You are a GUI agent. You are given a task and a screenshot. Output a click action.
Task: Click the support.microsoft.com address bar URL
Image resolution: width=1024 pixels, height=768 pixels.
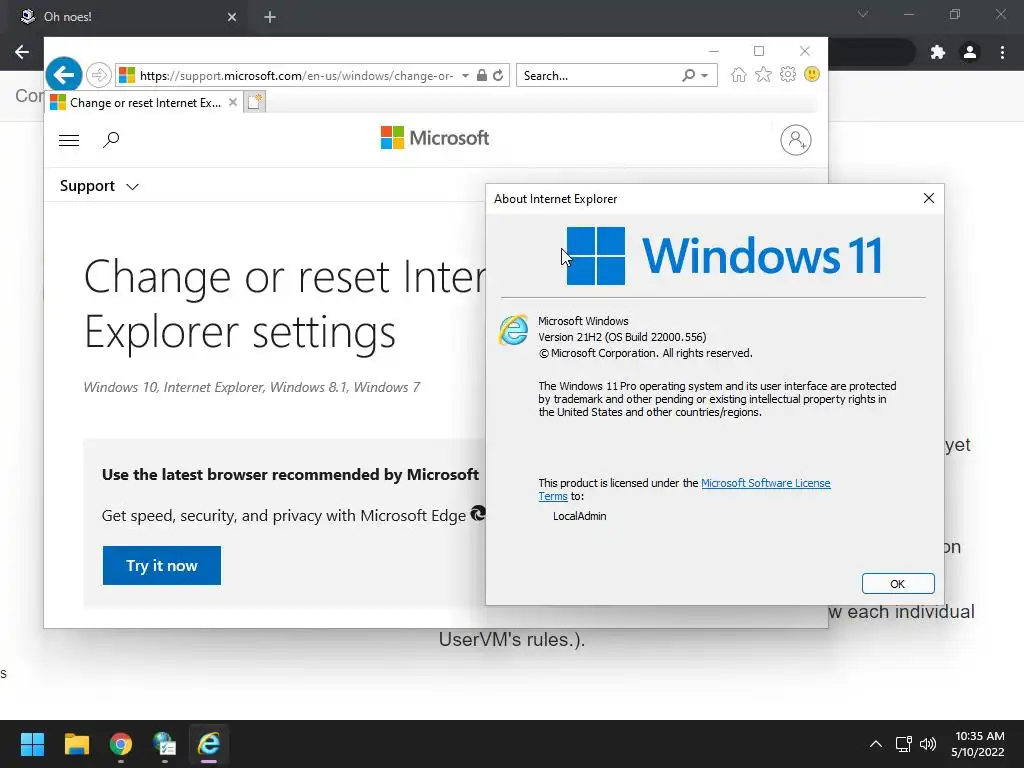[296, 76]
